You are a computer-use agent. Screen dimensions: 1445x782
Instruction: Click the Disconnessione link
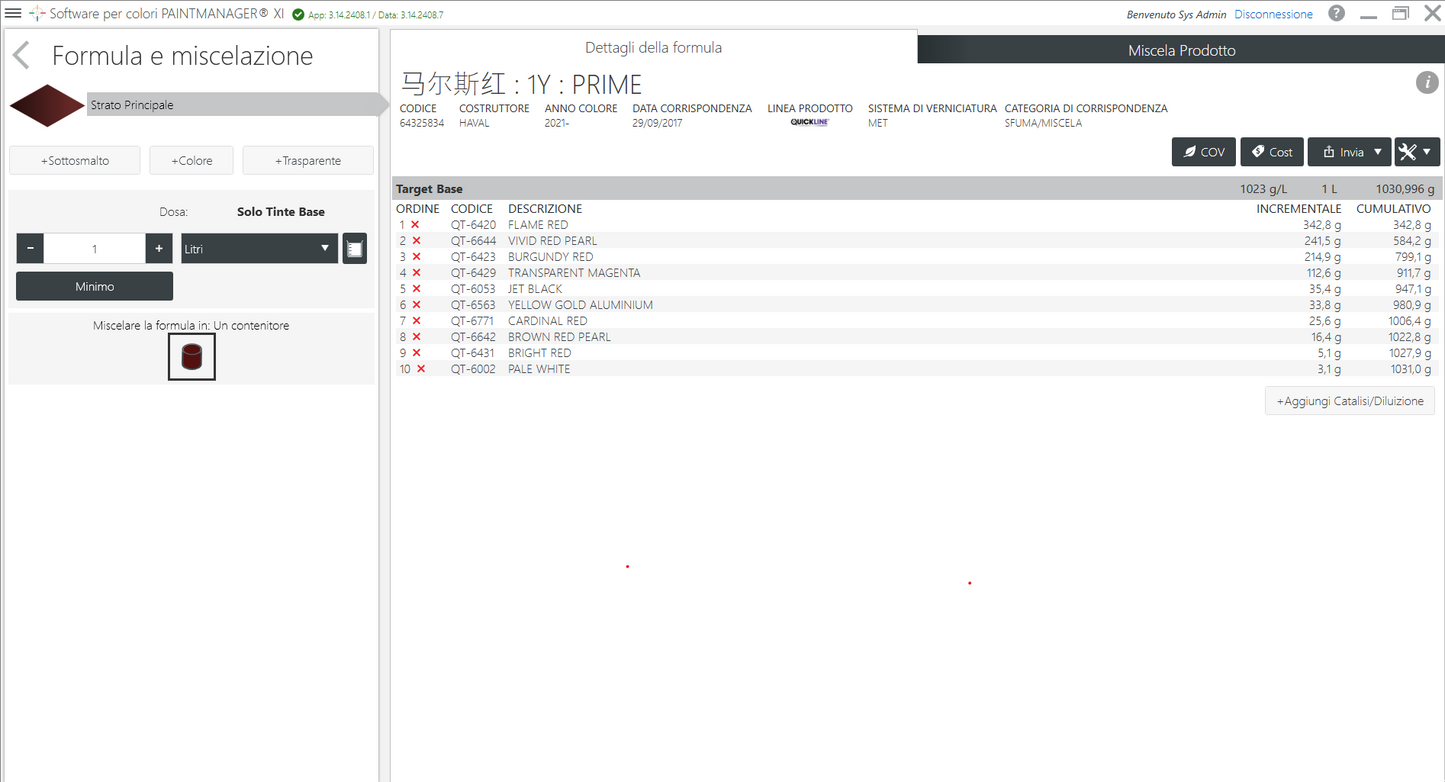coord(1273,14)
